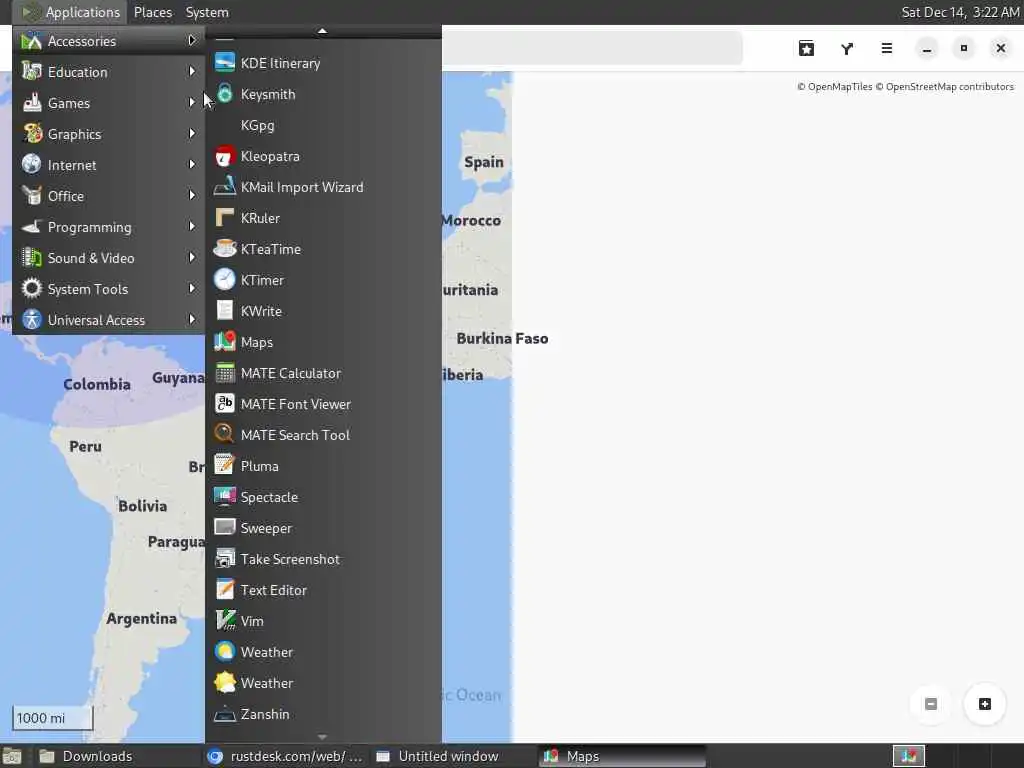The height and width of the screenshot is (768, 1024).
Task: Launch Zanshin task manager
Action: 323,714
